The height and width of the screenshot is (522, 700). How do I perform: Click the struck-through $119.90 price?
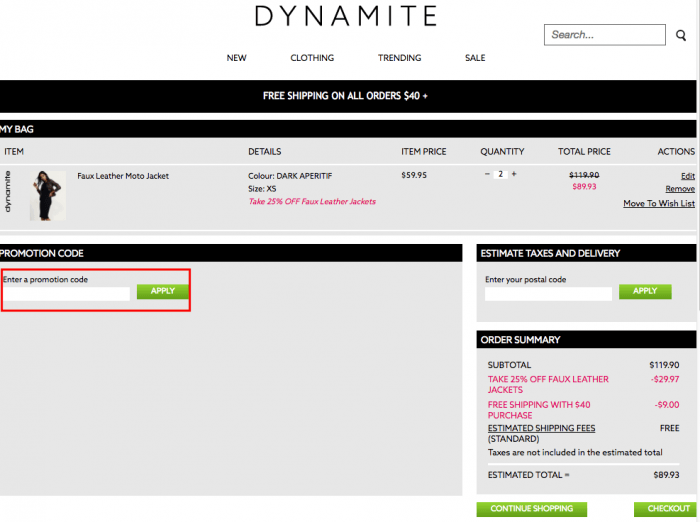[x=584, y=175]
